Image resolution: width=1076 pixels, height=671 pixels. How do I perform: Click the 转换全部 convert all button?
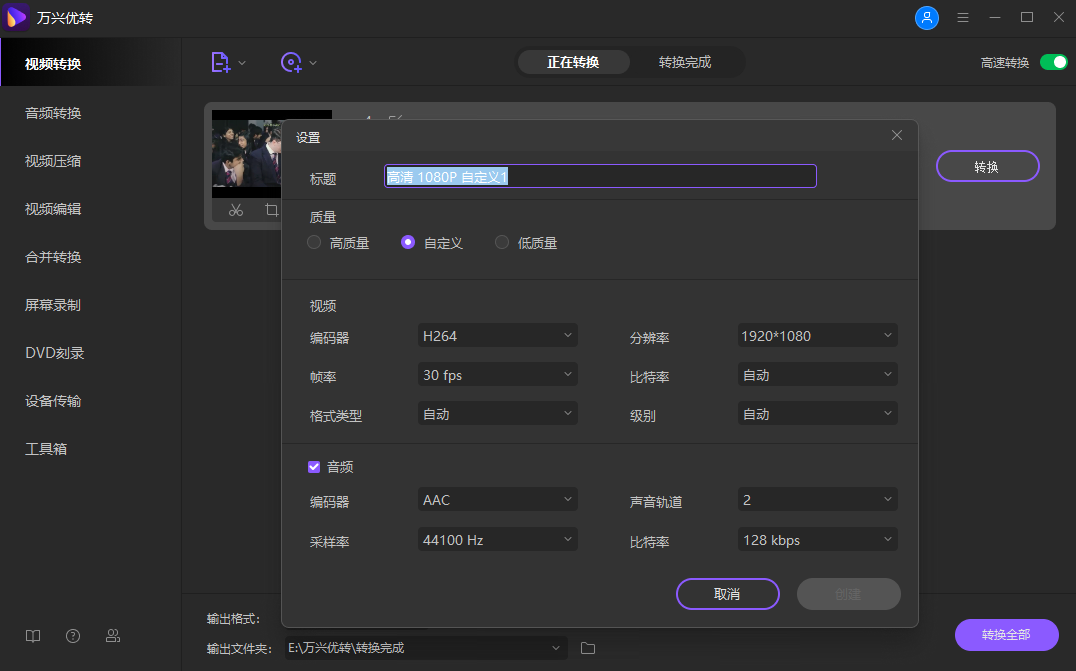(x=1006, y=635)
